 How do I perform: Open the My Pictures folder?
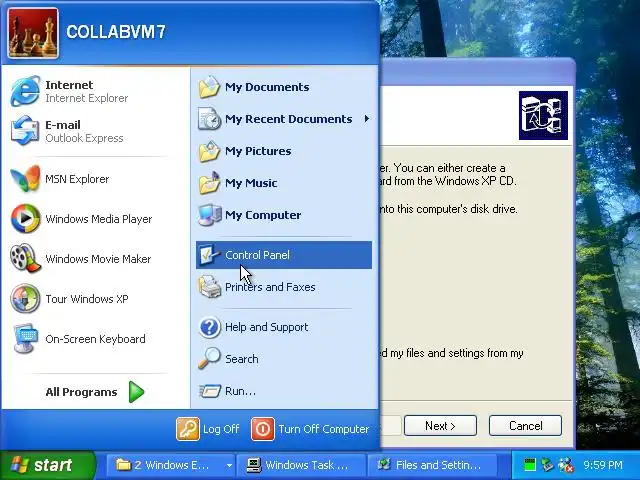click(284, 151)
